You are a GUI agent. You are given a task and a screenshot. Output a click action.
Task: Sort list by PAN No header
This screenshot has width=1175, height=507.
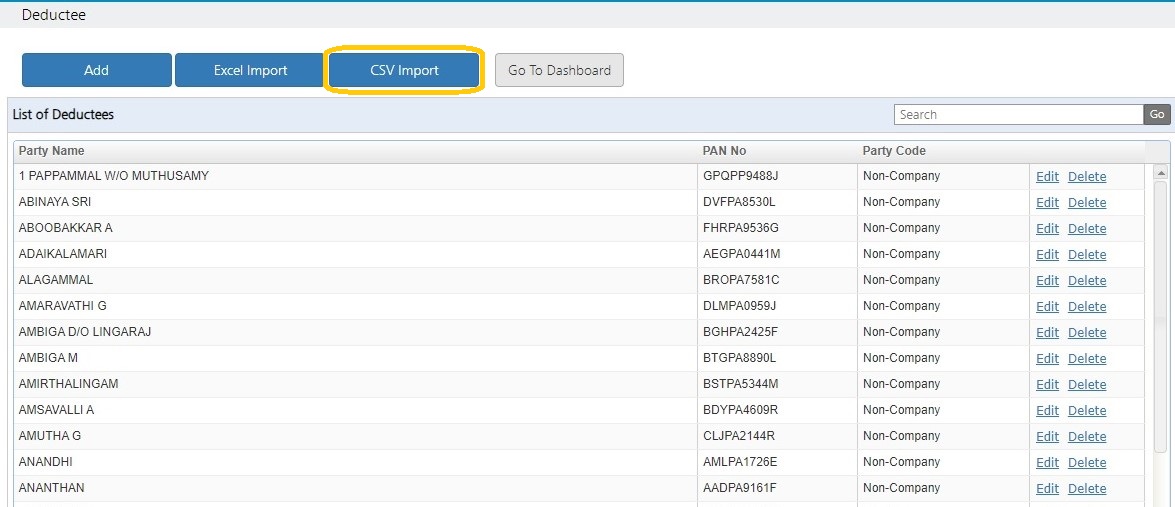point(724,151)
